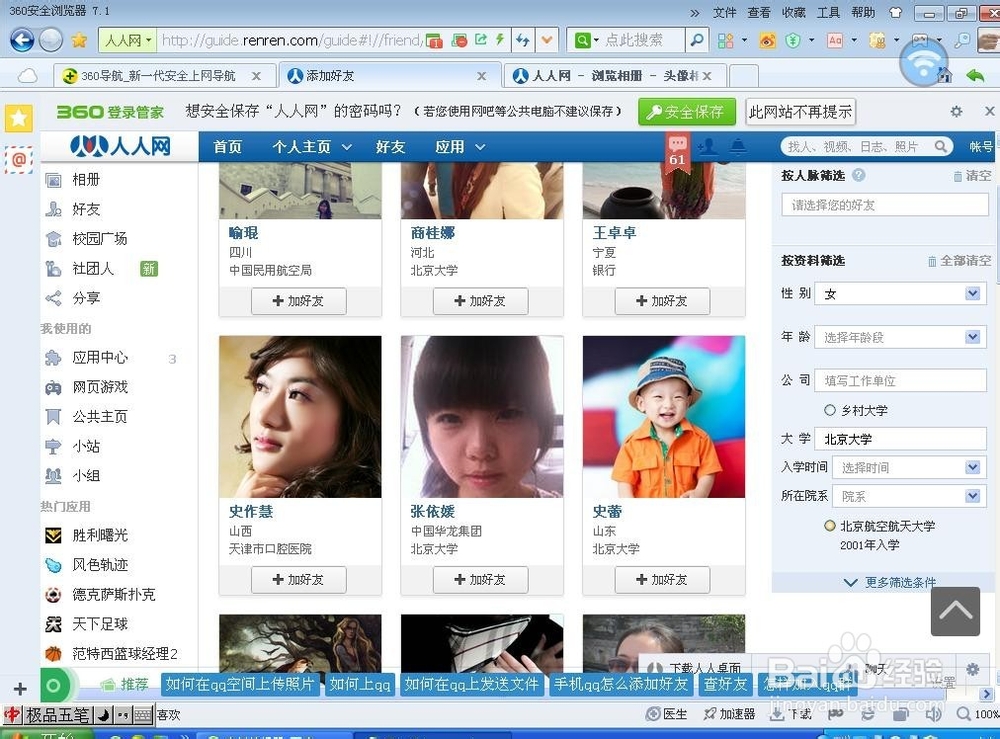Click the green 安全保存 button
This screenshot has height=739, width=1000.
(x=686, y=112)
